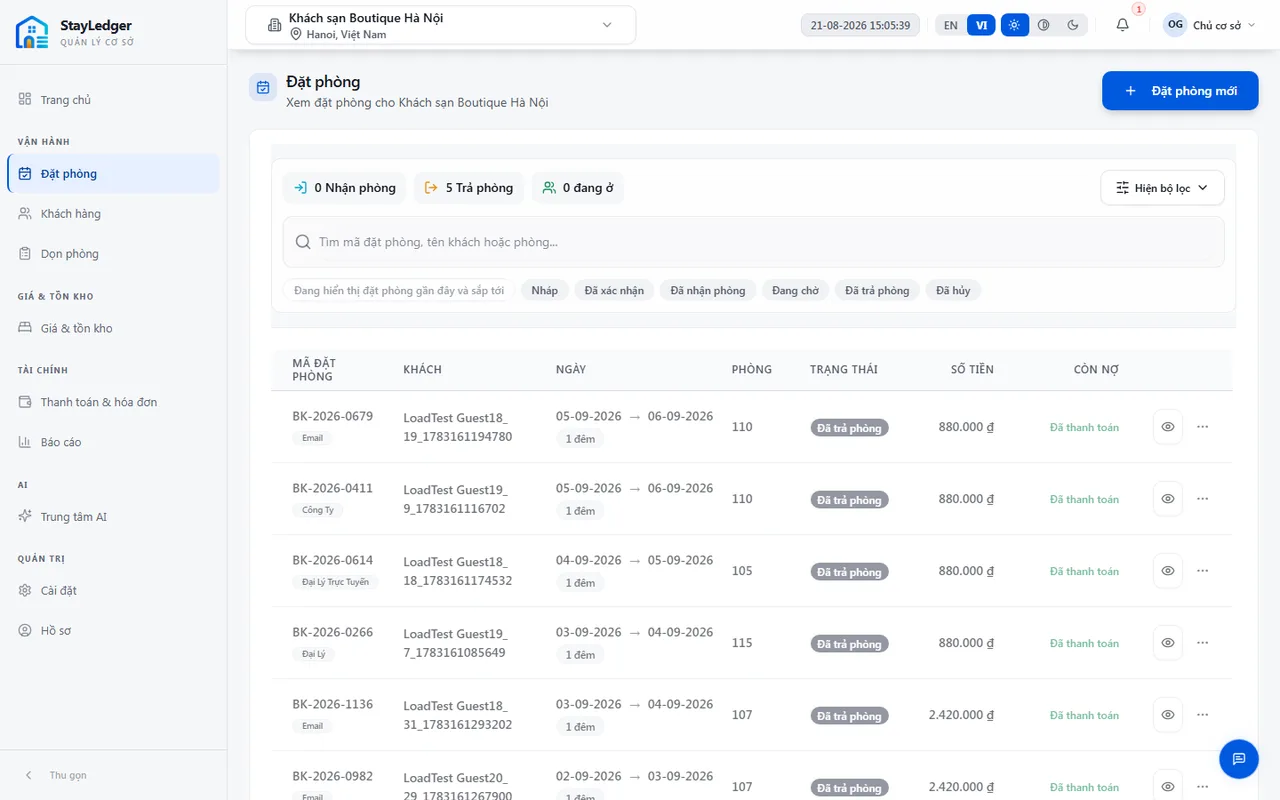Open Cài đặt in the sidebar
The image size is (1280, 800).
coord(113,591)
